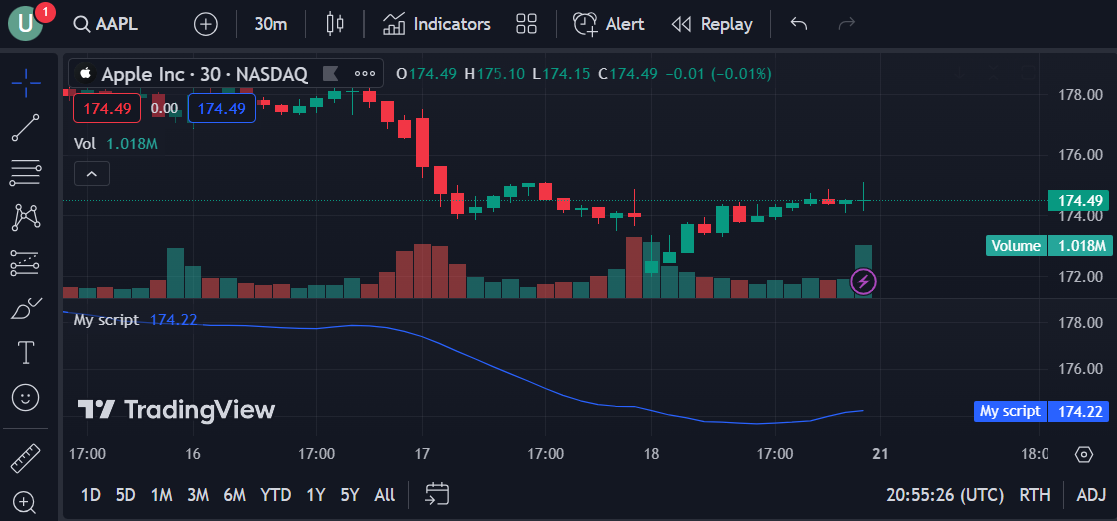1117x521 pixels.
Task: Click the red 174.49 sell price button
Action: (x=107, y=108)
